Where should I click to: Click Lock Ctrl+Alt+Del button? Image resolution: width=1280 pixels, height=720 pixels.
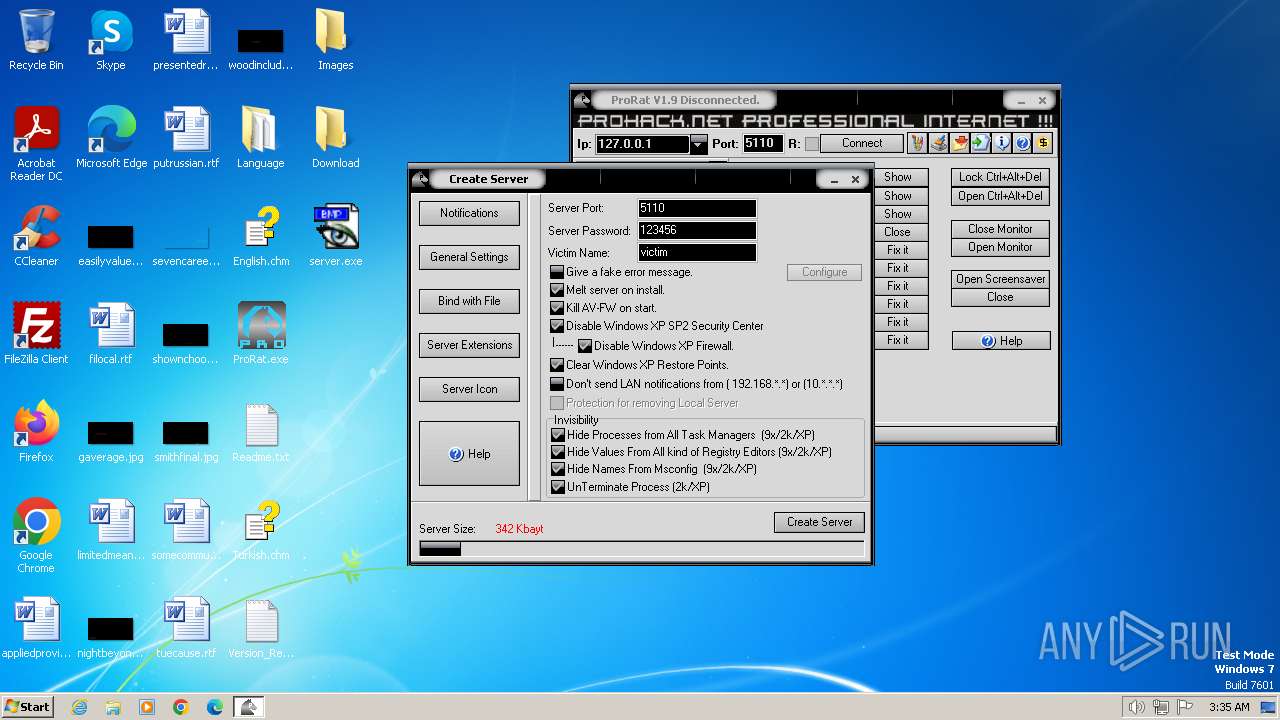pyautogui.click(x=1000, y=177)
